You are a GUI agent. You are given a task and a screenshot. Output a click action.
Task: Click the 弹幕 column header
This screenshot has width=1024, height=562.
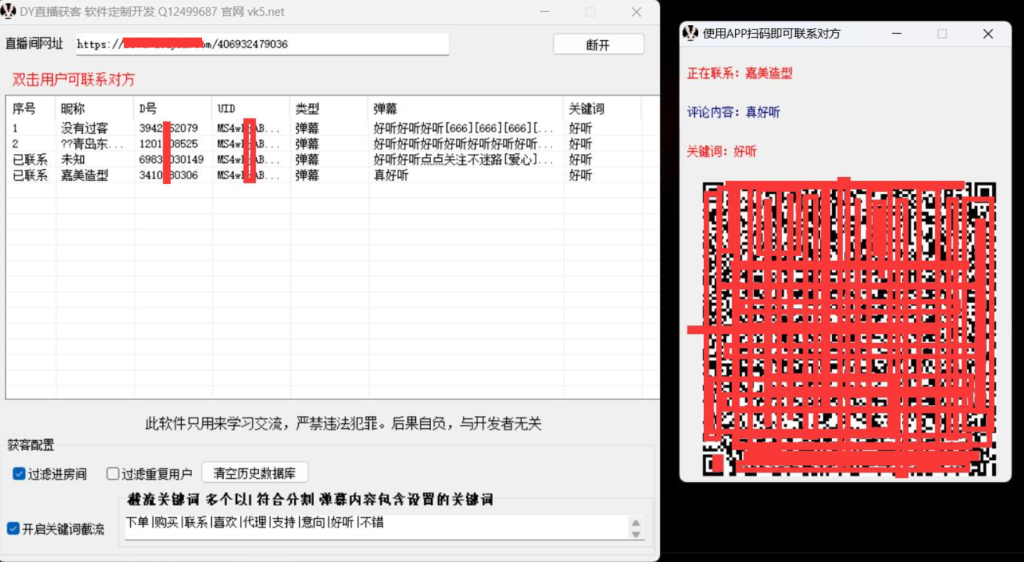[466, 108]
